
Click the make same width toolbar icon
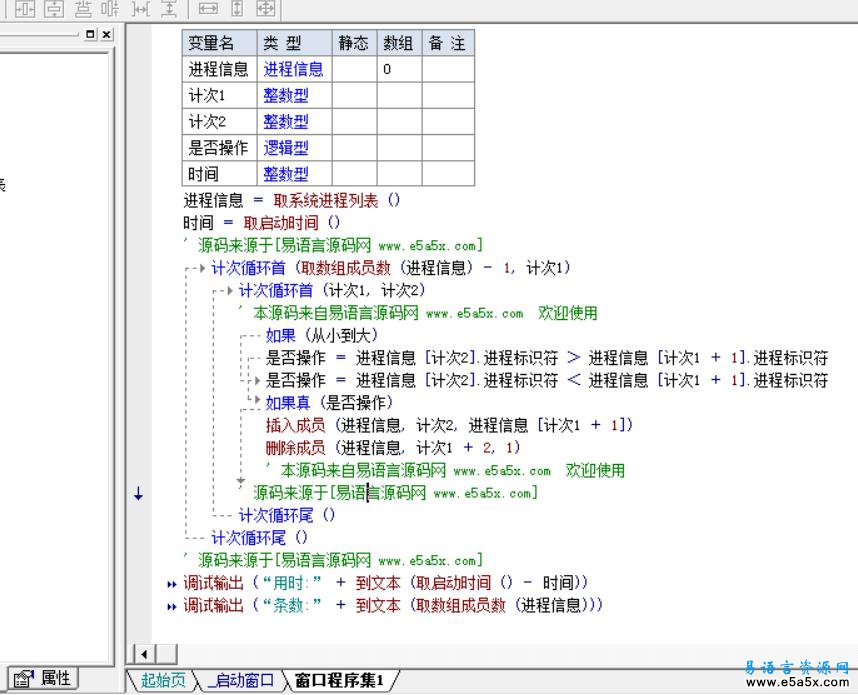[208, 9]
